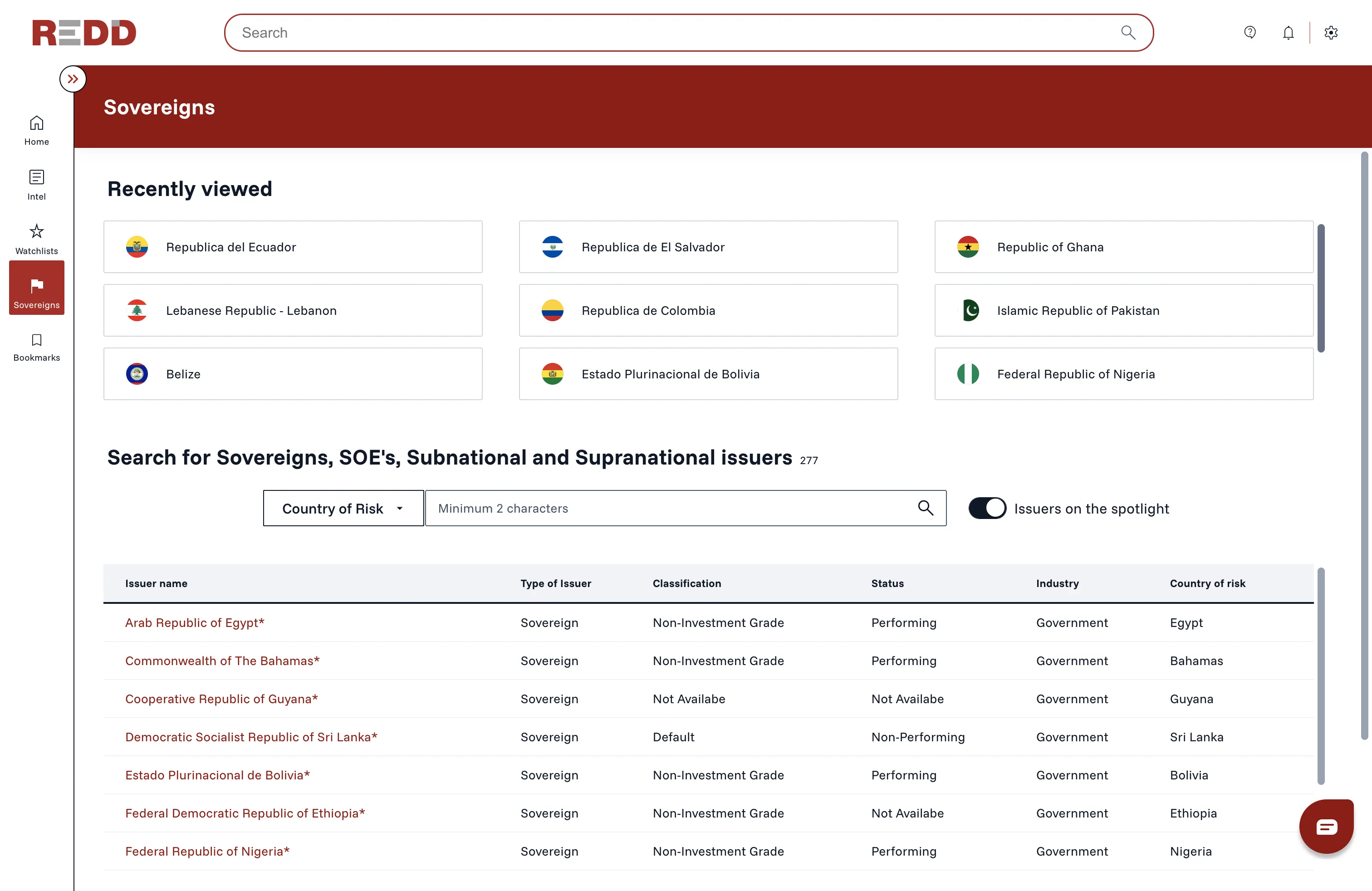Open Democratic Socialist Republic of Sri Lanka

pyautogui.click(x=251, y=737)
